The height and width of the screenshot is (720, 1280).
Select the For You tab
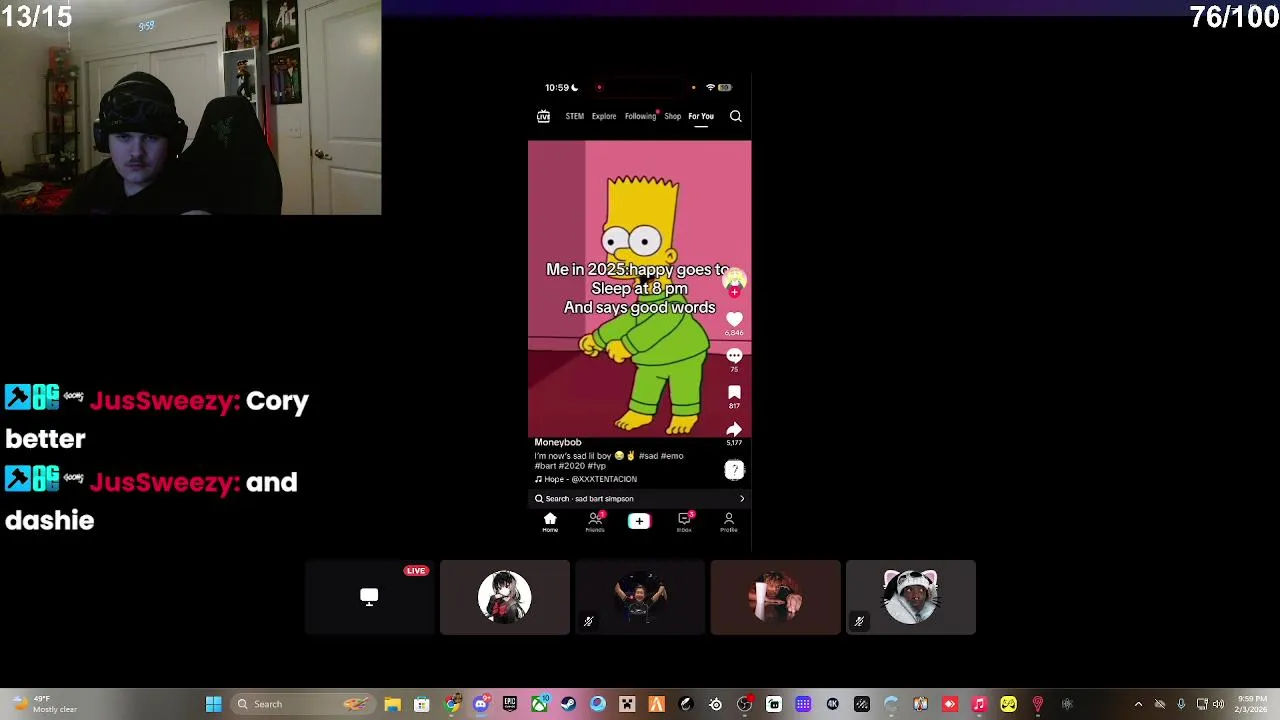pos(700,116)
